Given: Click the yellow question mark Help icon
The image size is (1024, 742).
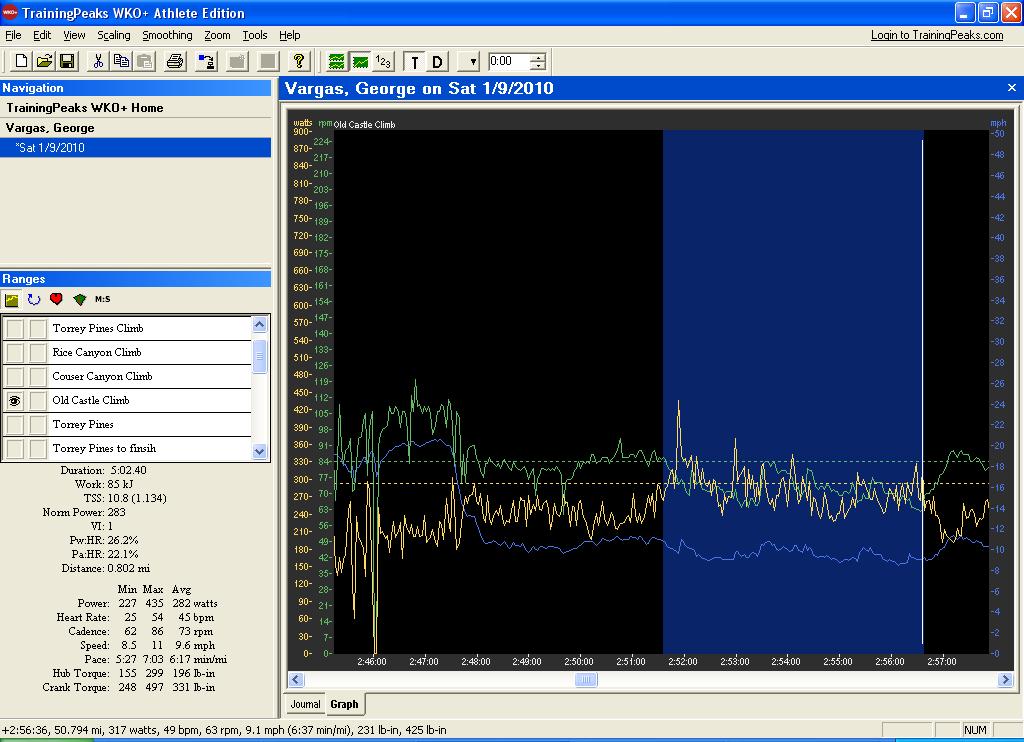Looking at the screenshot, I should pos(298,61).
